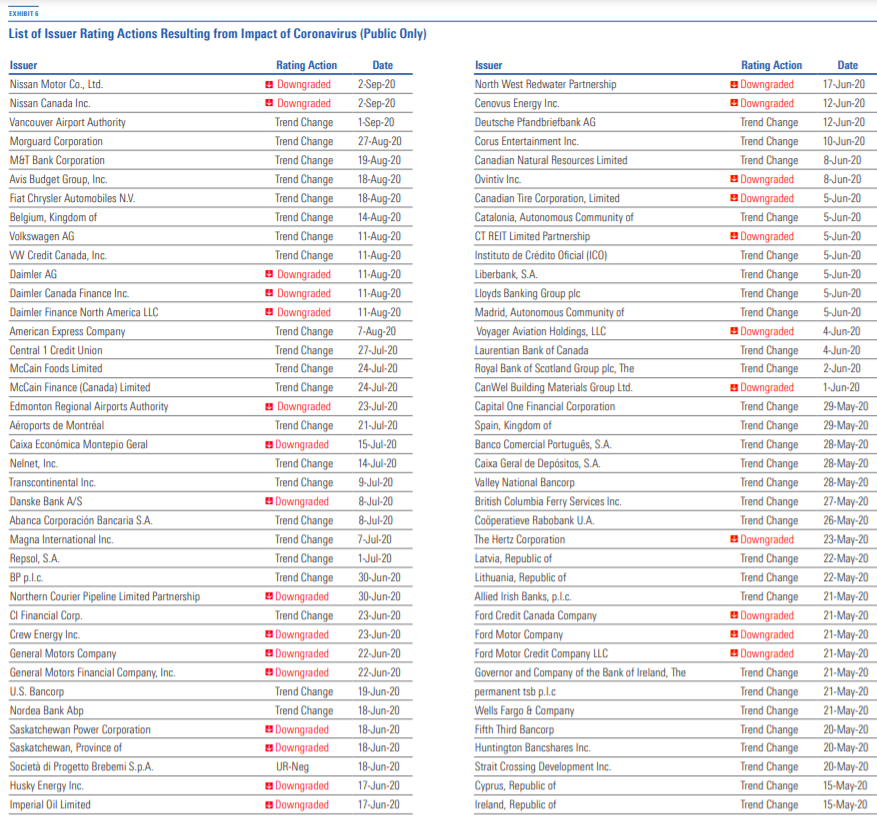Image resolution: width=877 pixels, height=828 pixels.
Task: Click the EXHIBIT 6 label
Action: 23,13
